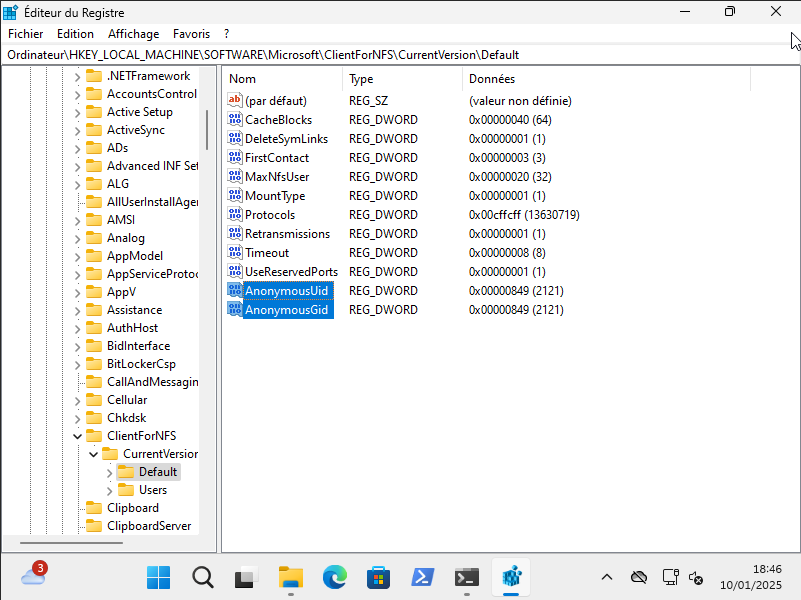Click the Retransmissions DWORD icon
The width and height of the screenshot is (801, 600).
coord(235,233)
